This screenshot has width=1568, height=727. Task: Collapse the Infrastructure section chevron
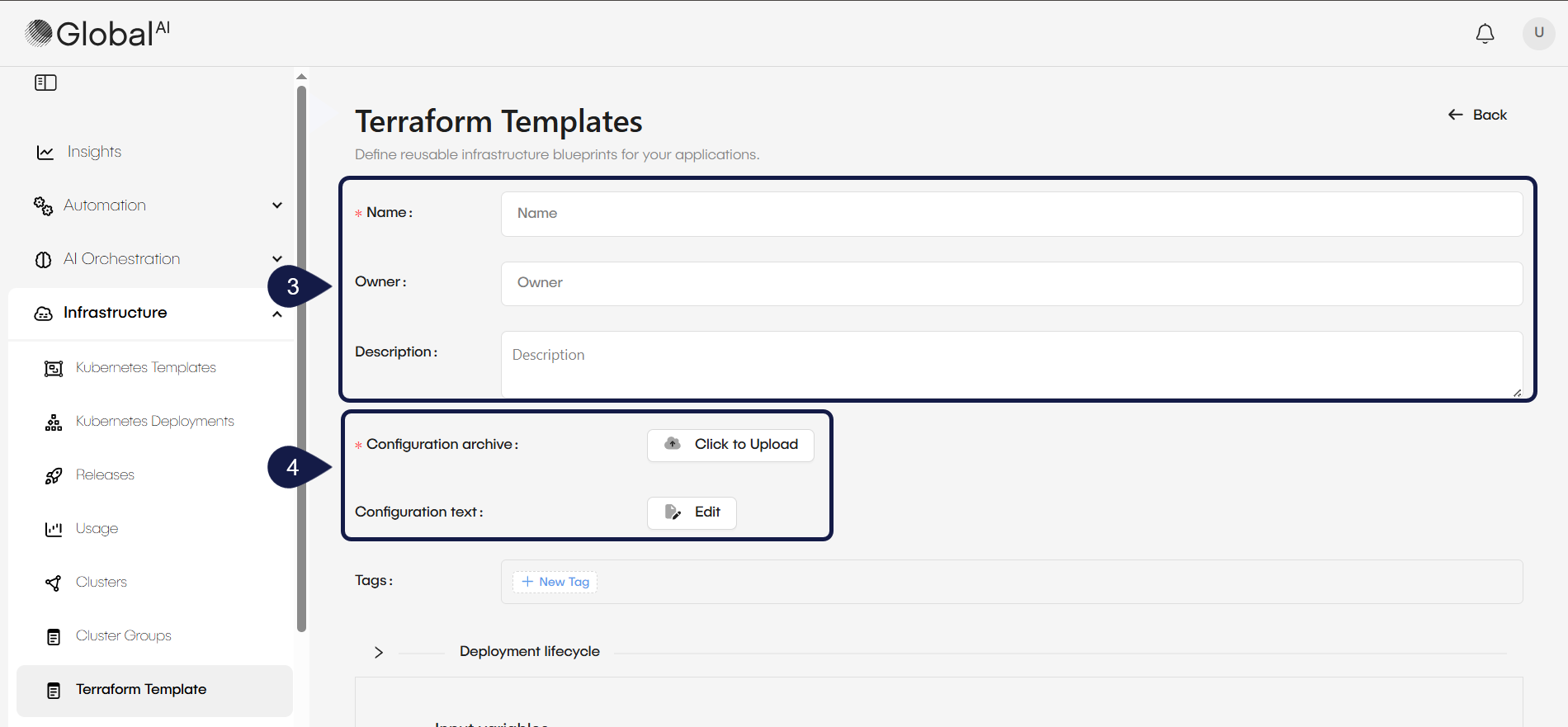(277, 314)
